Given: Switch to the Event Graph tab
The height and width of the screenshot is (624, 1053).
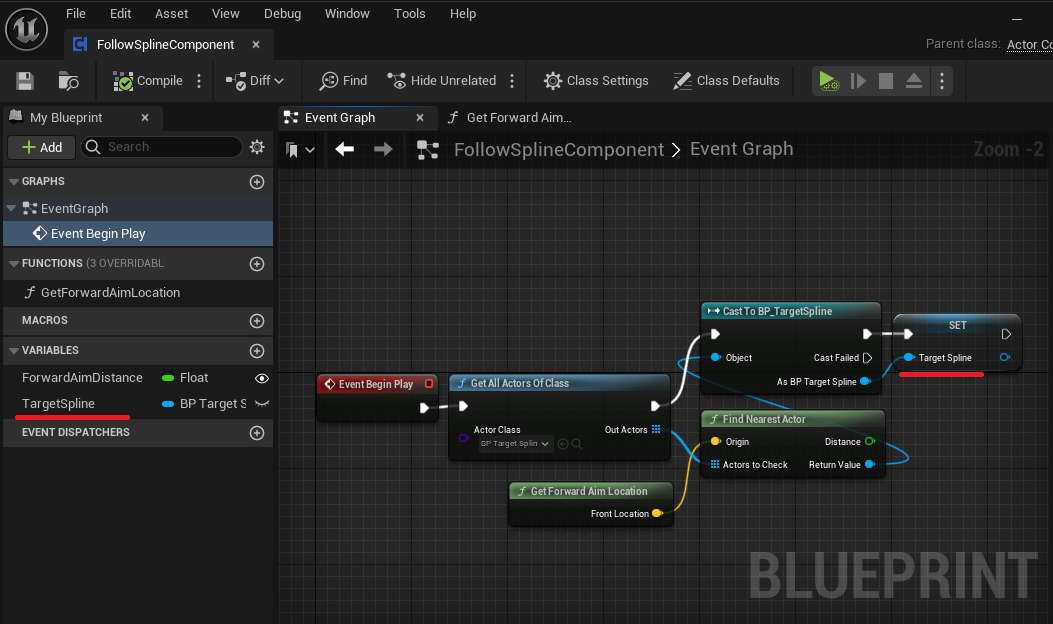Looking at the screenshot, I should point(340,118).
